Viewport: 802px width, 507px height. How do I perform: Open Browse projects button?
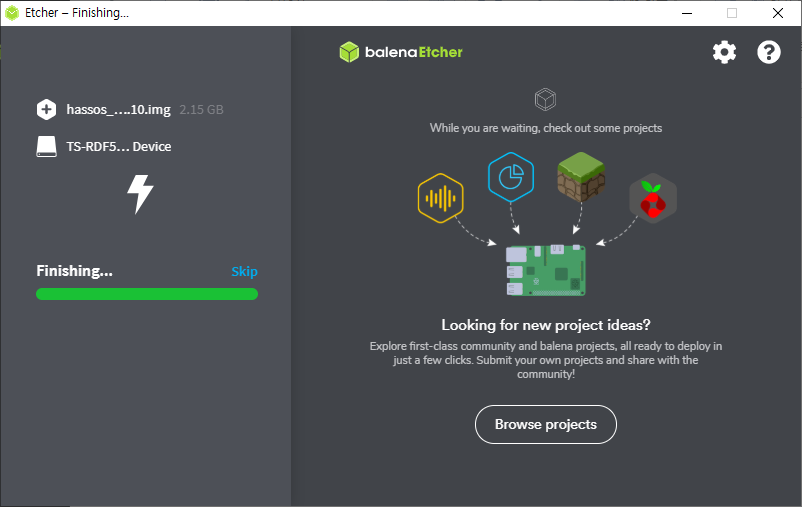click(x=546, y=425)
